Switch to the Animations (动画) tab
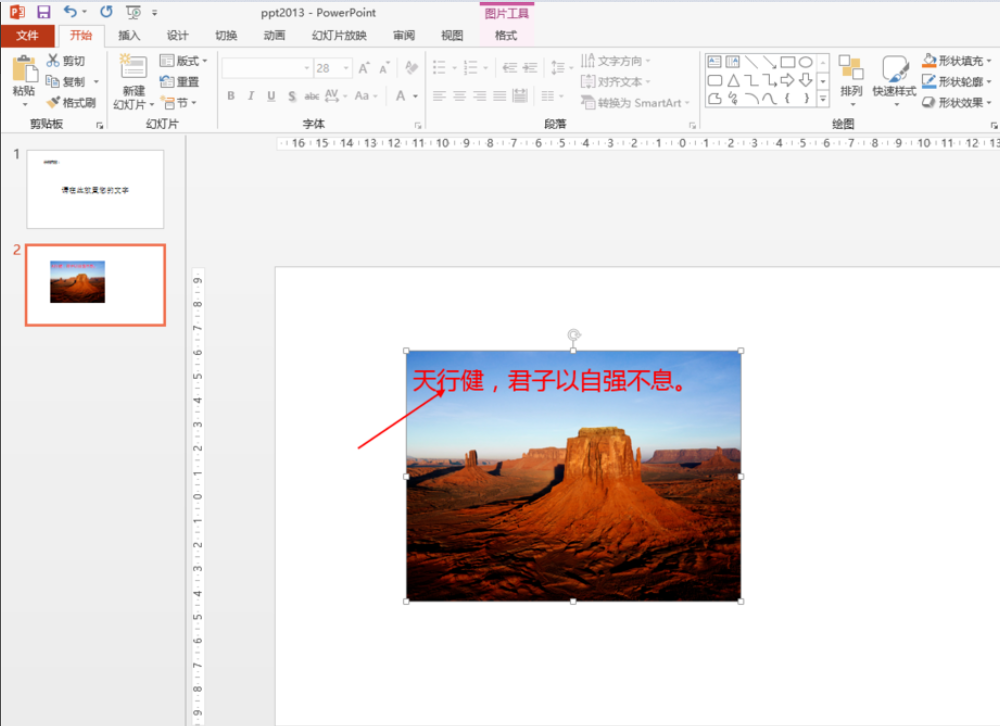1000x726 pixels. pyautogui.click(x=274, y=36)
